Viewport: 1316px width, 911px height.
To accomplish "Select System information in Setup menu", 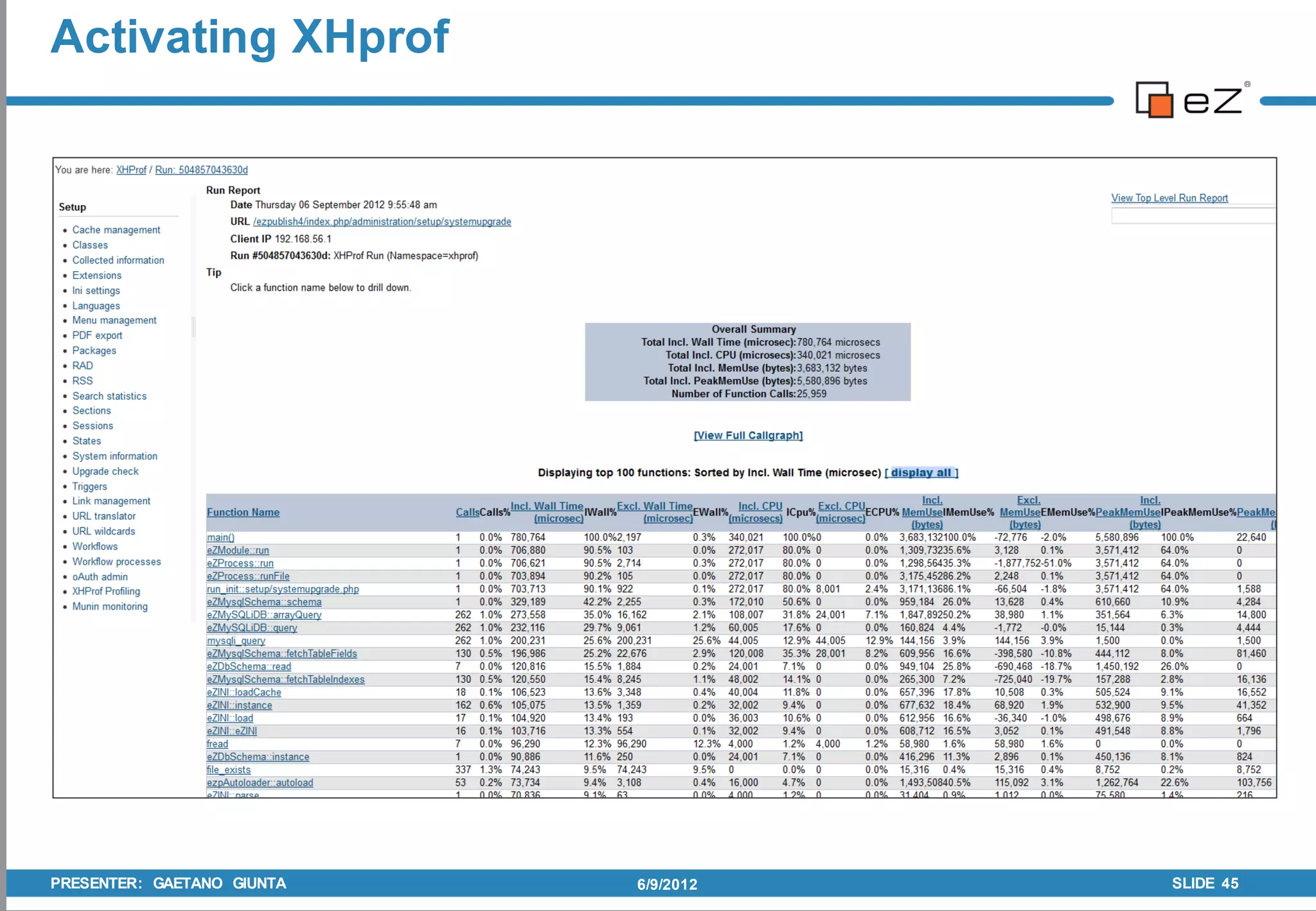I will (114, 456).
